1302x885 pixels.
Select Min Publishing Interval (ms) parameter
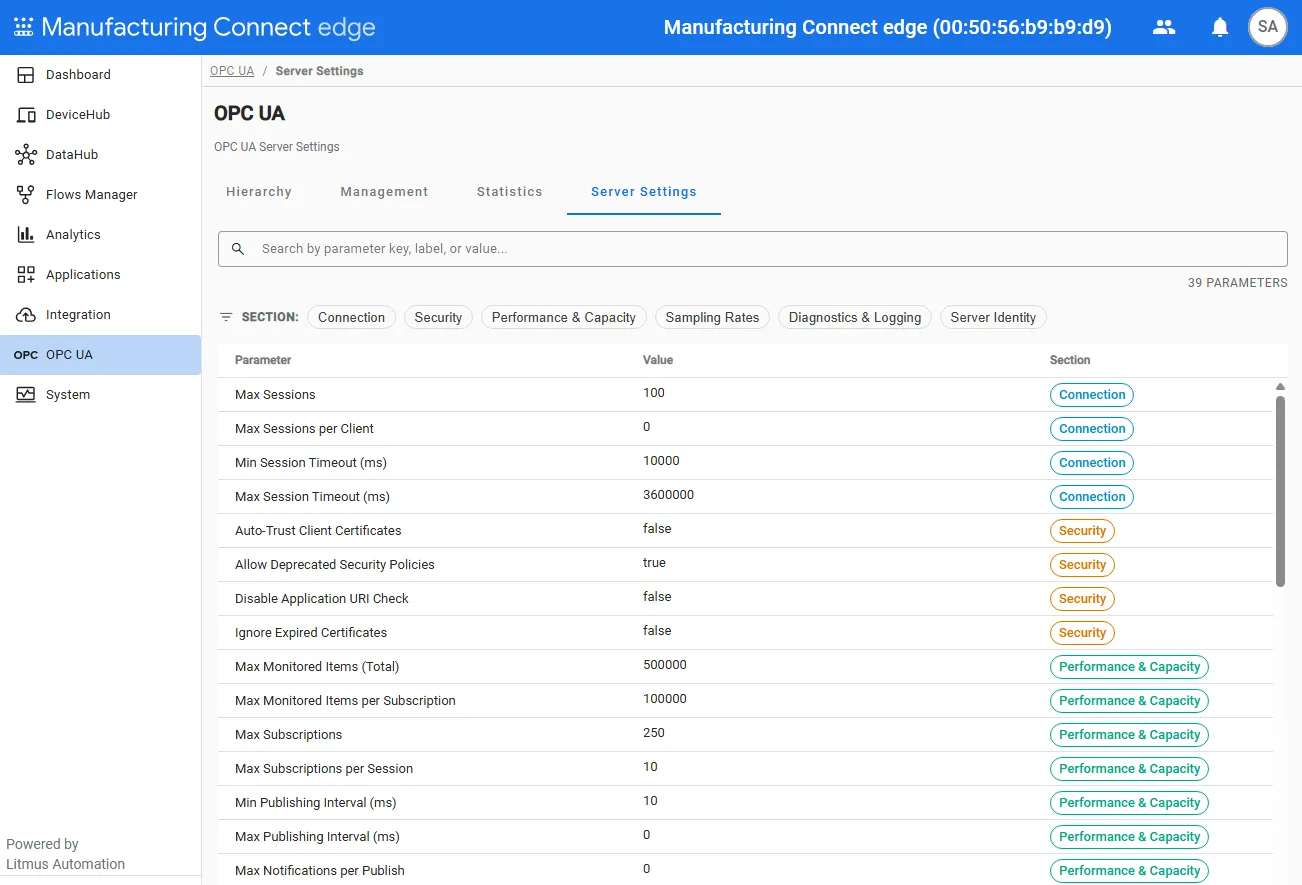(316, 803)
